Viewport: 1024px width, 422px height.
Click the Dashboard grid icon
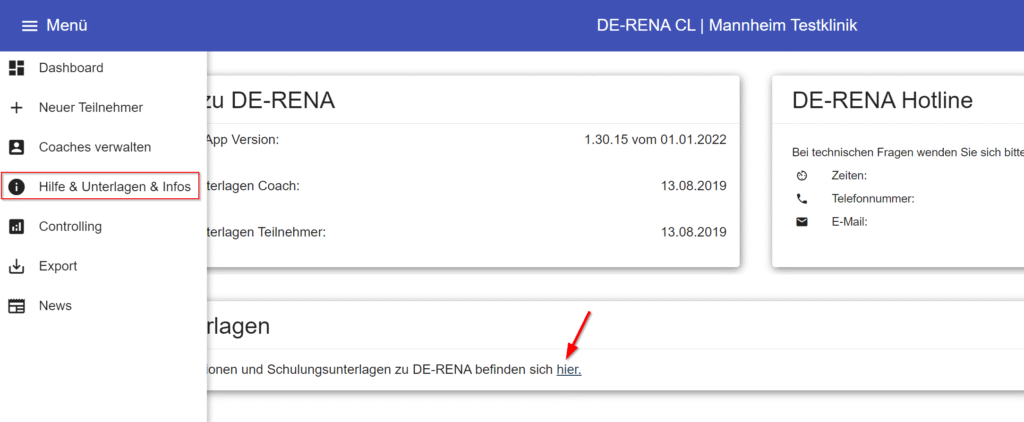[x=16, y=68]
